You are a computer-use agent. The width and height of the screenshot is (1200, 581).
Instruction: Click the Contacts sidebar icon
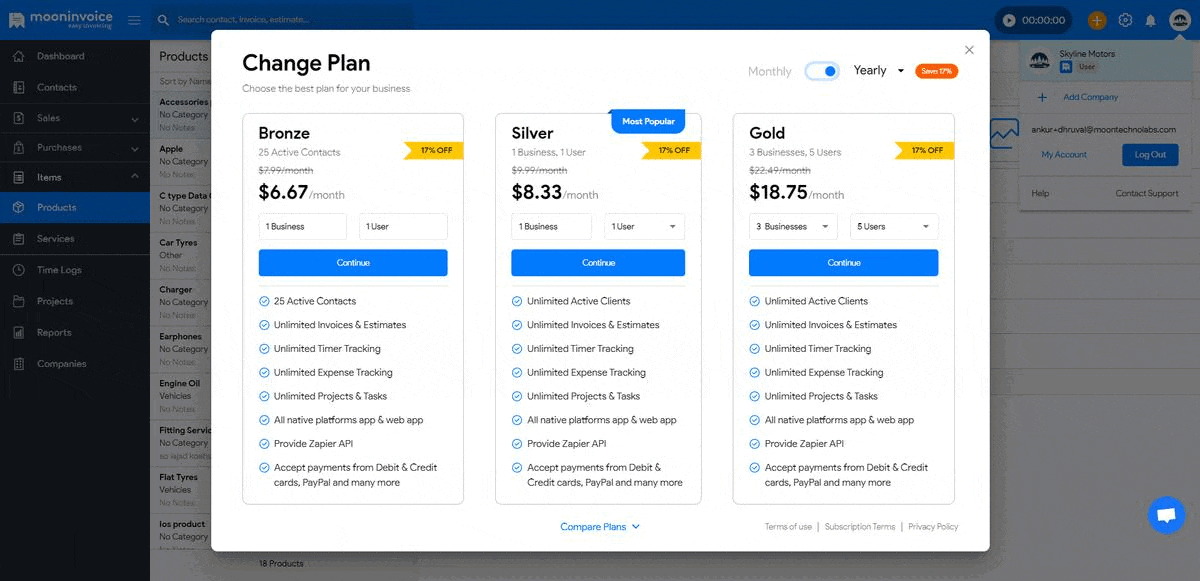(x=18, y=87)
